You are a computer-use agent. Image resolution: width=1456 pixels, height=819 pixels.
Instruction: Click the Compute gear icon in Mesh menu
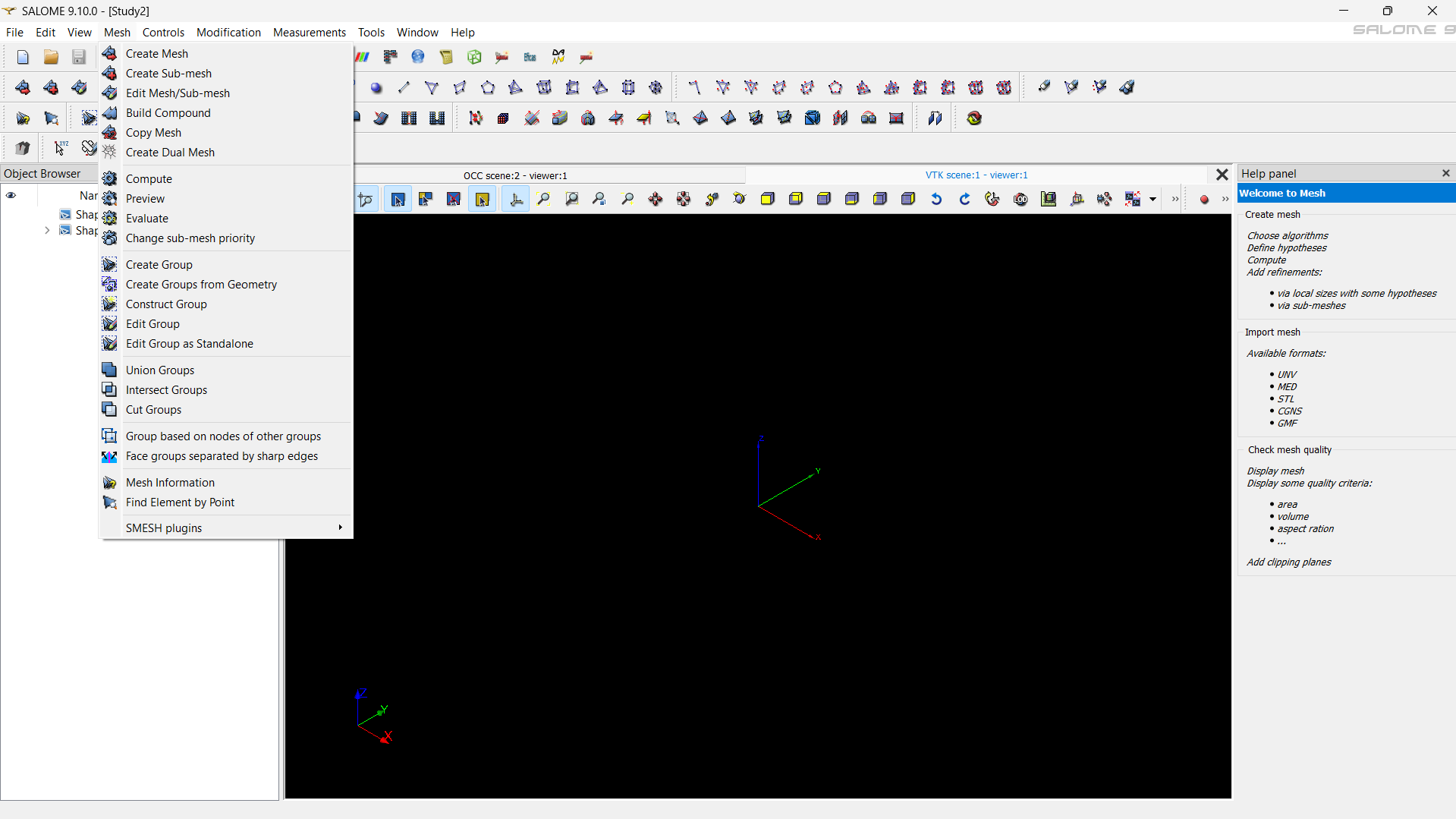pos(110,179)
